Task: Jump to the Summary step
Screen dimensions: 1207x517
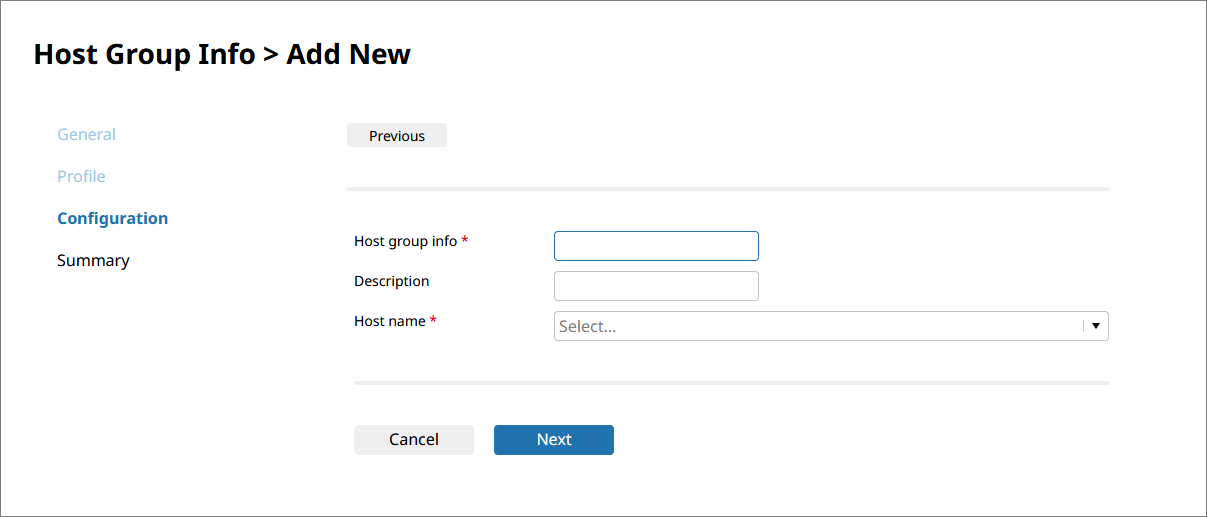Action: coord(93,260)
